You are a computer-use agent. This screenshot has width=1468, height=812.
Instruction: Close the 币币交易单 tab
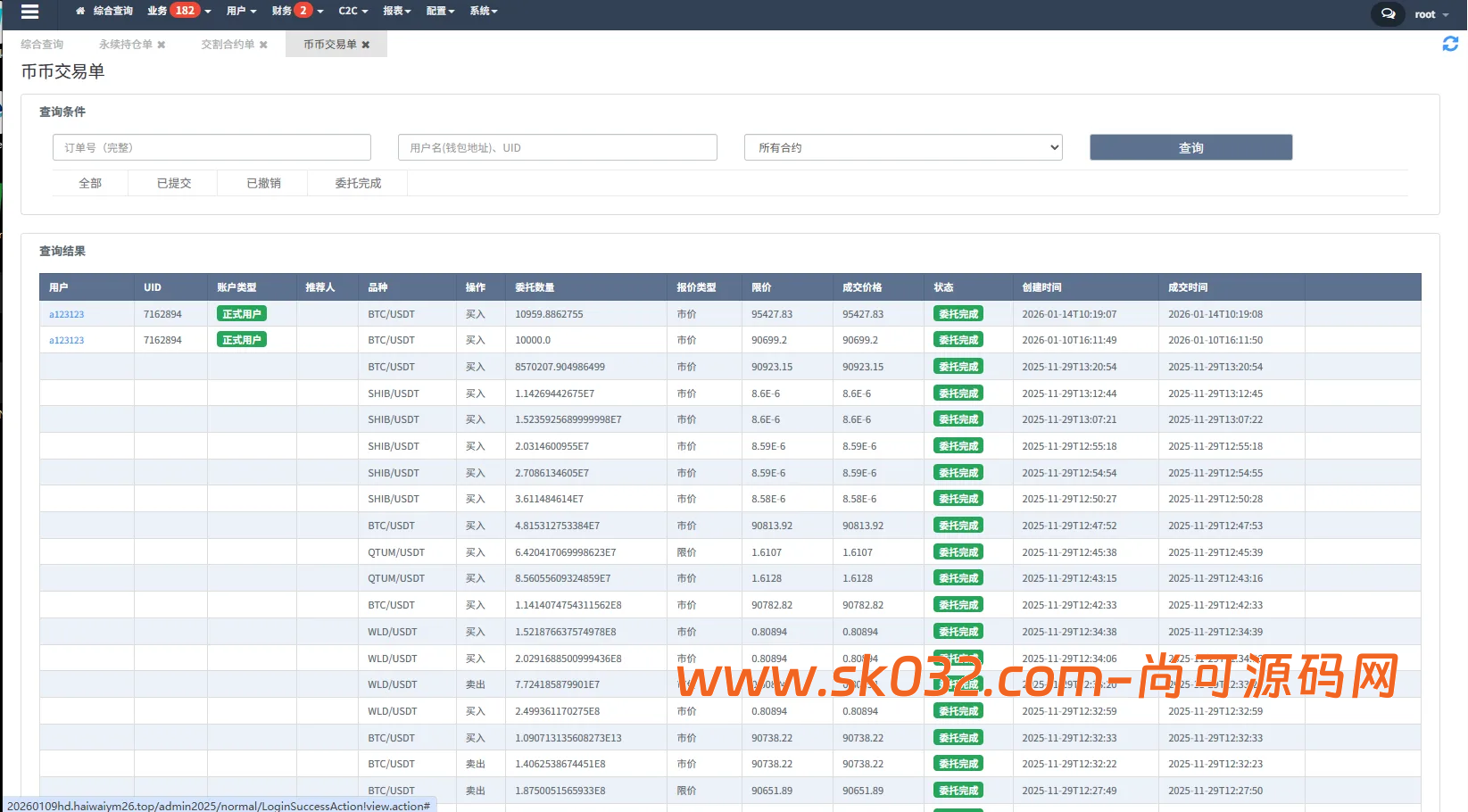366,45
